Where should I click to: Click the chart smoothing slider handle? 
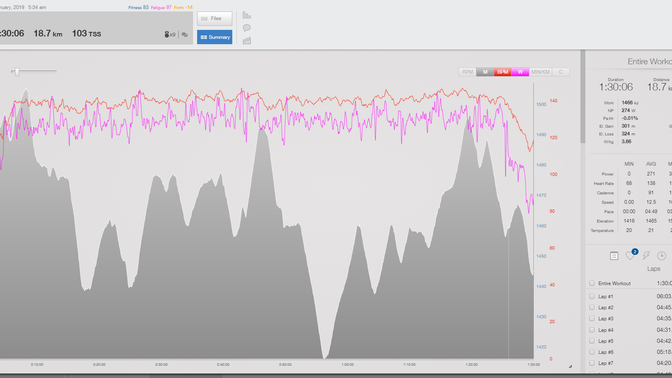coord(17,72)
